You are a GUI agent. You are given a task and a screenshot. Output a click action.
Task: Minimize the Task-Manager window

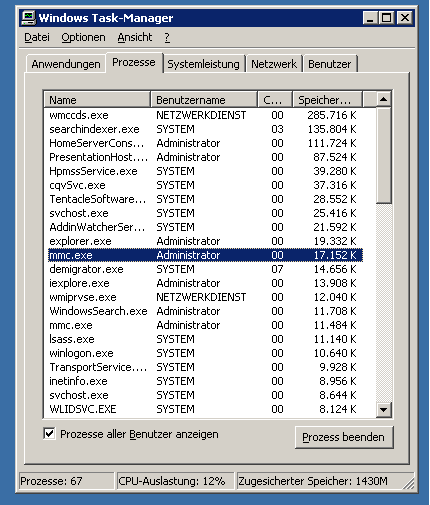pos(370,18)
